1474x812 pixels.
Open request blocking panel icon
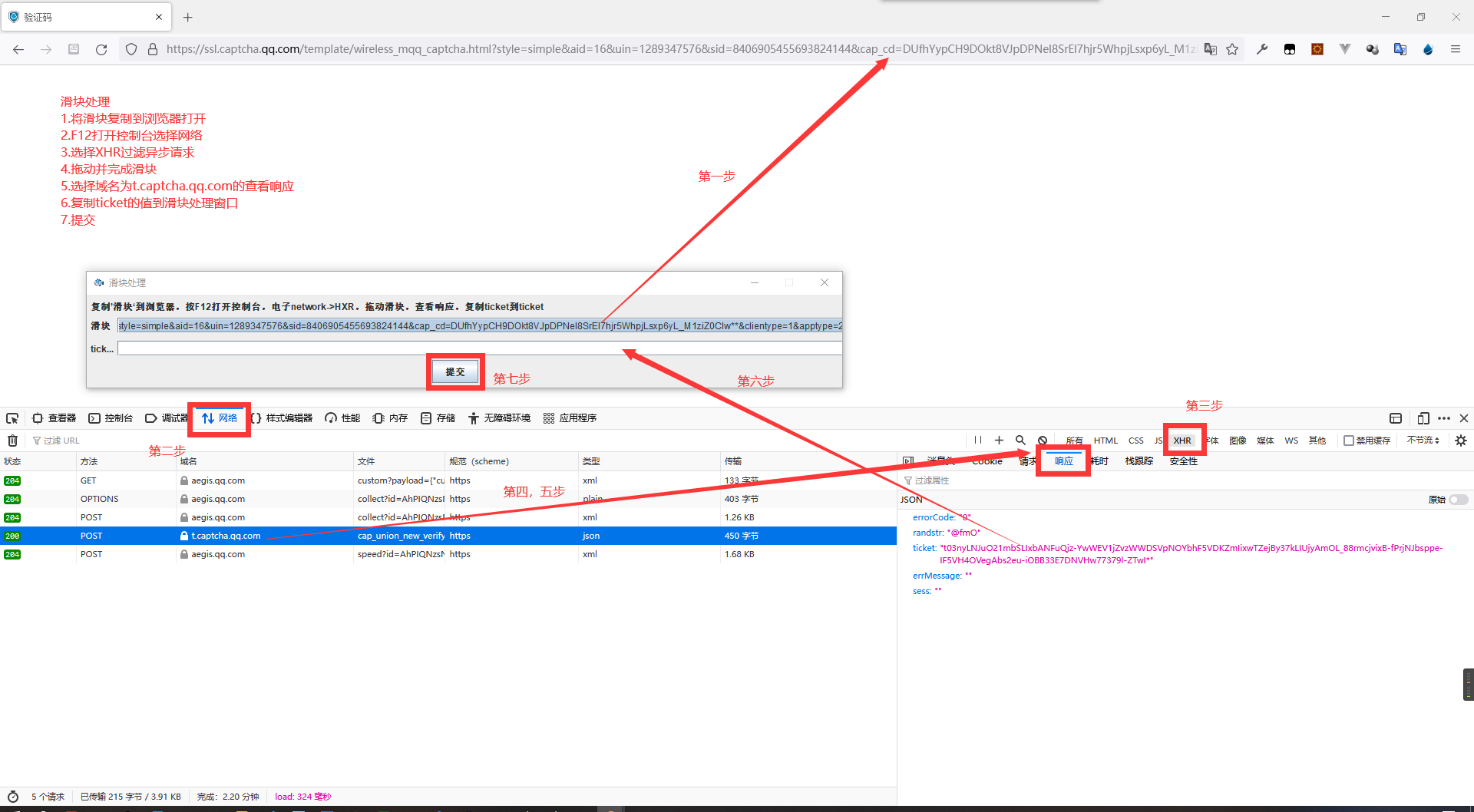[1043, 441]
